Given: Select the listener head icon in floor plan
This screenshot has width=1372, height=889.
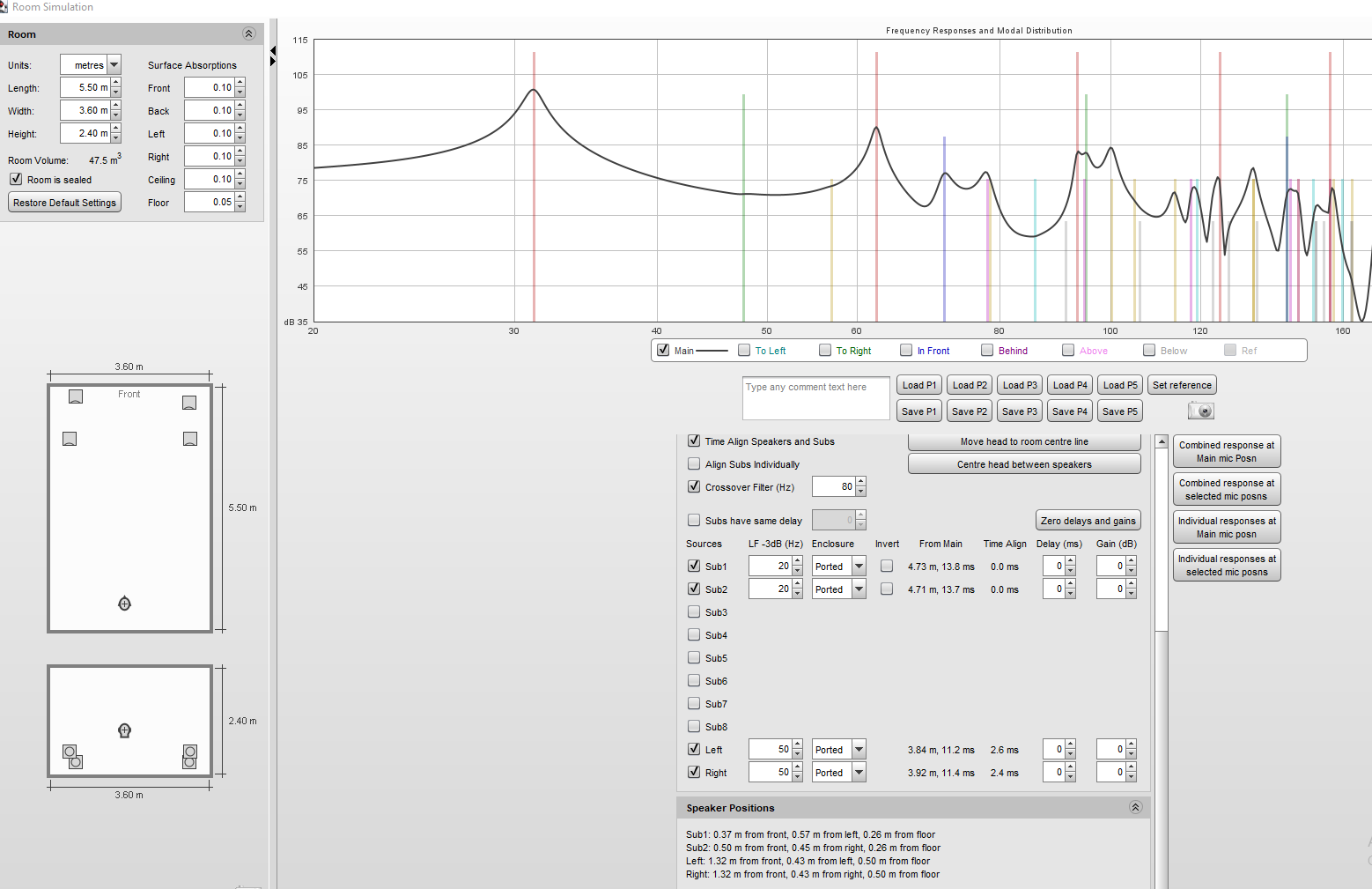Looking at the screenshot, I should (x=124, y=604).
